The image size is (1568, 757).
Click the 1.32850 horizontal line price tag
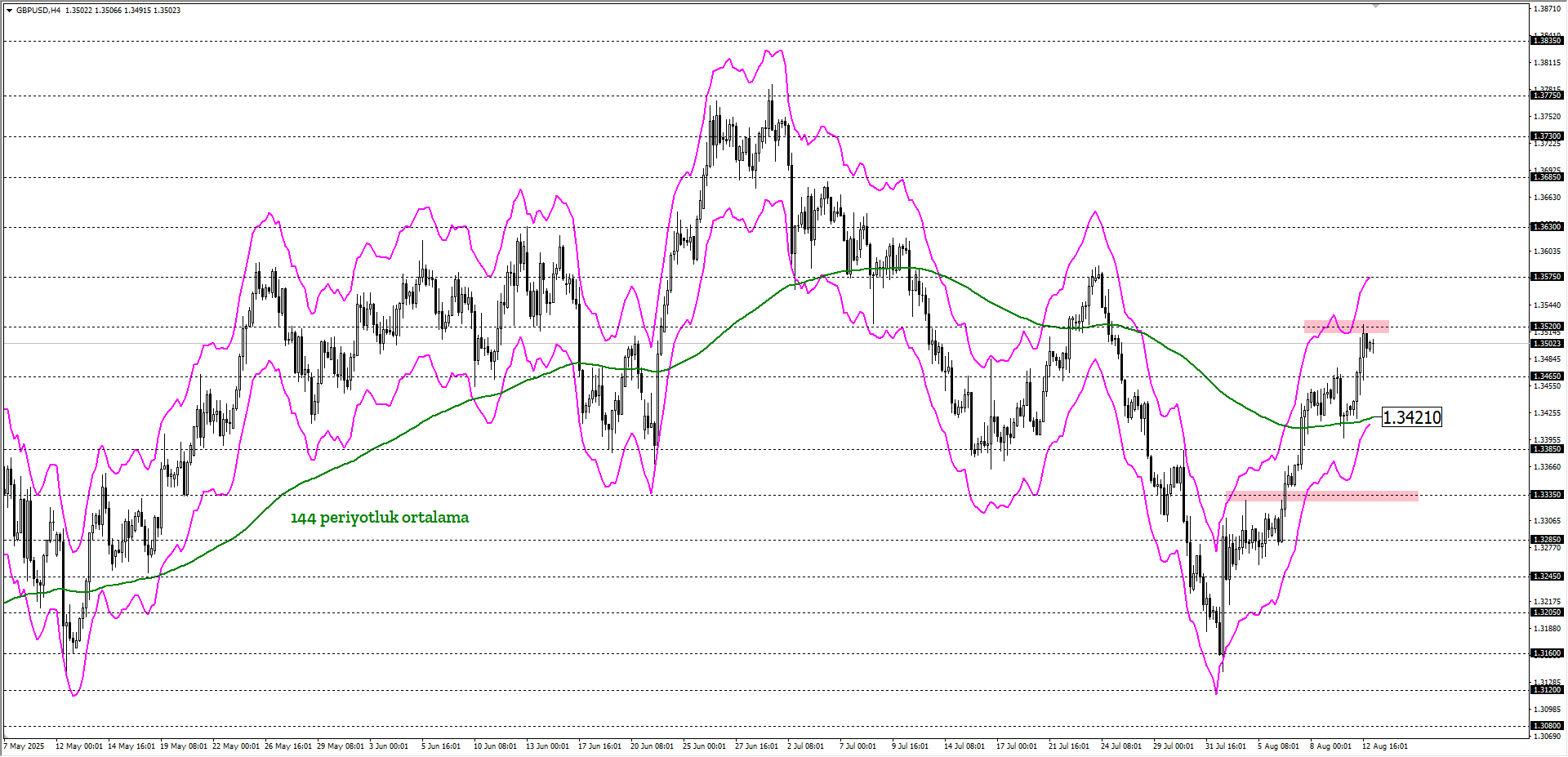[1547, 540]
